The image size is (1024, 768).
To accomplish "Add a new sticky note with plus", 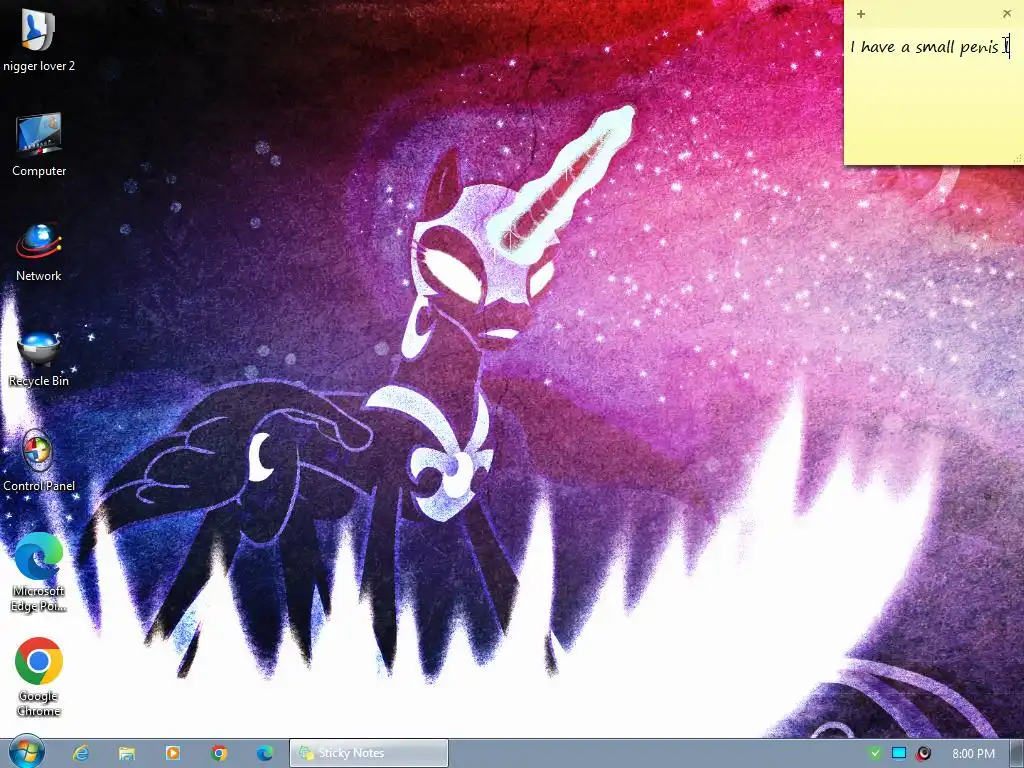I will (x=861, y=14).
